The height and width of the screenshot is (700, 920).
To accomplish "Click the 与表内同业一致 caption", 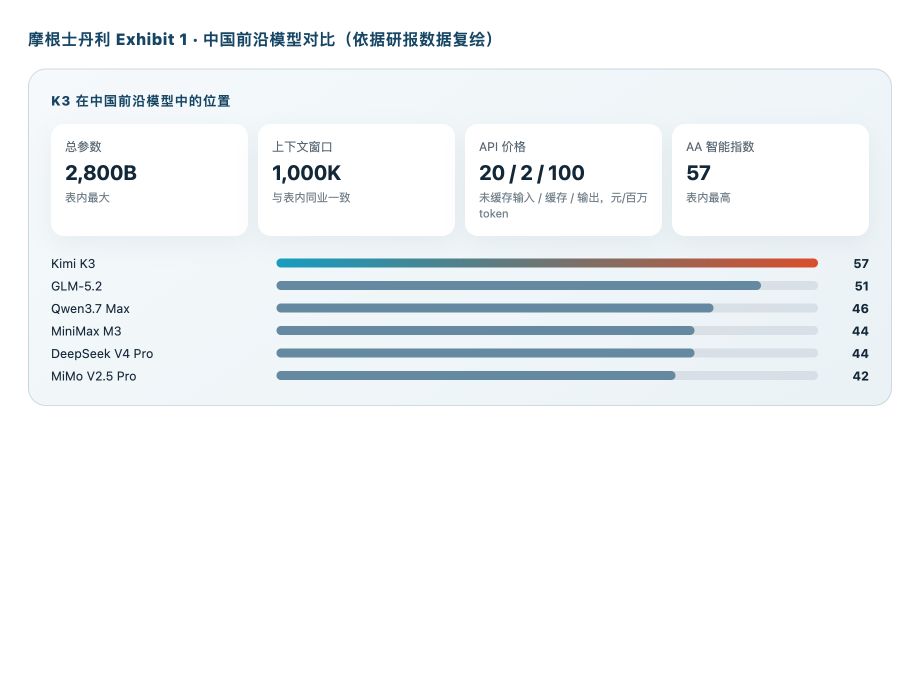I will pos(312,198).
